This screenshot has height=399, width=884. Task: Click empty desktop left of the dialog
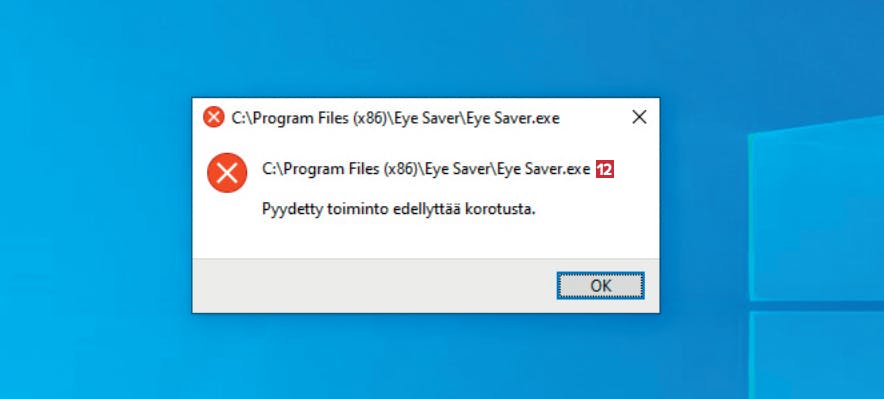click(96, 205)
